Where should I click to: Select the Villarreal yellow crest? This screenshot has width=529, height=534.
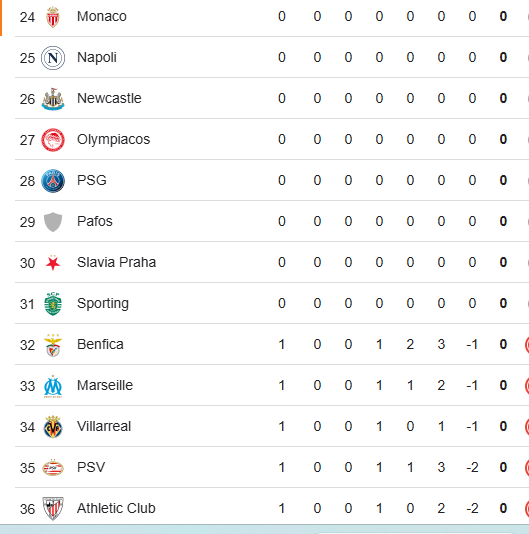click(53, 427)
